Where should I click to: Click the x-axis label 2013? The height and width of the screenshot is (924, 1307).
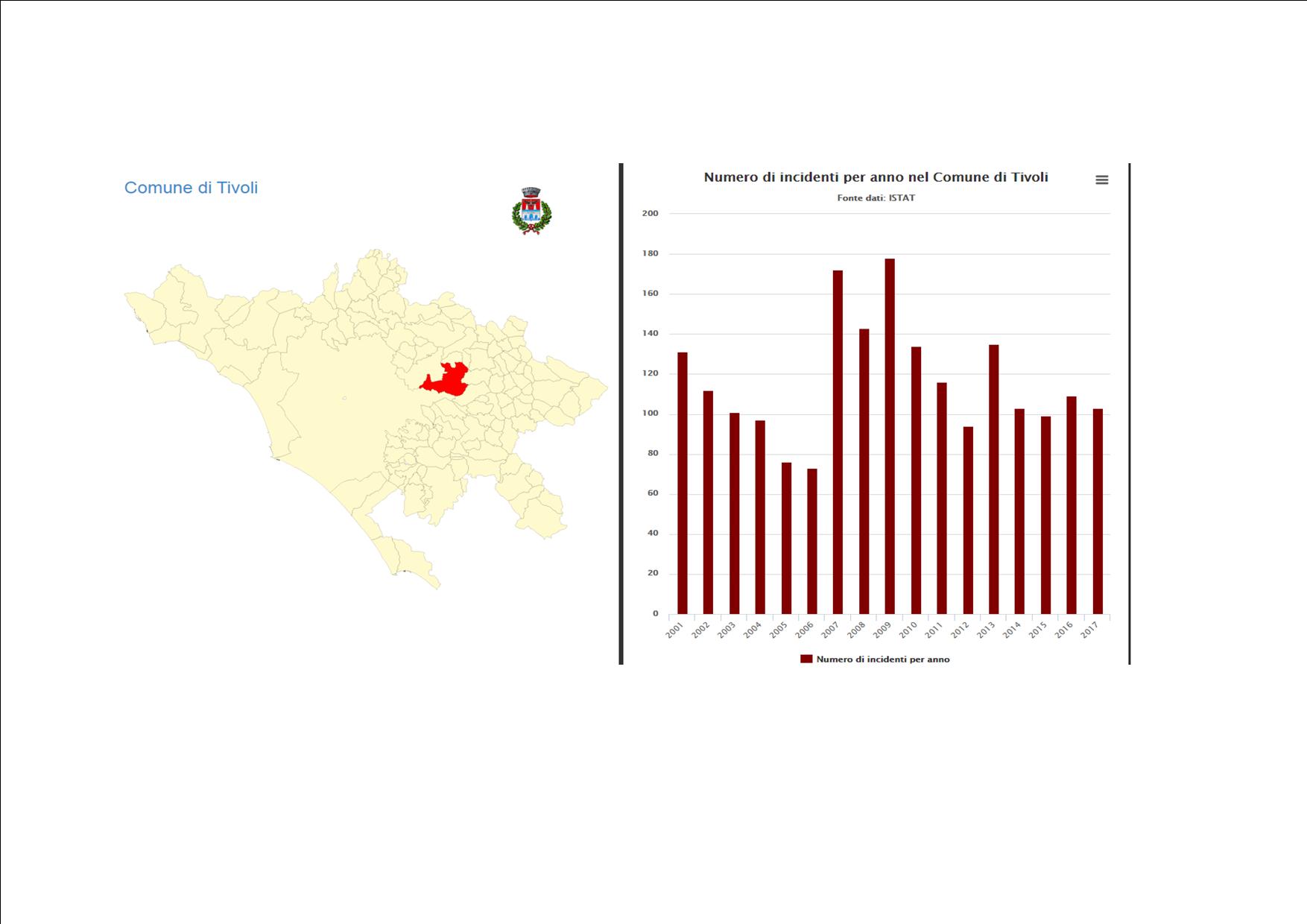tap(986, 630)
